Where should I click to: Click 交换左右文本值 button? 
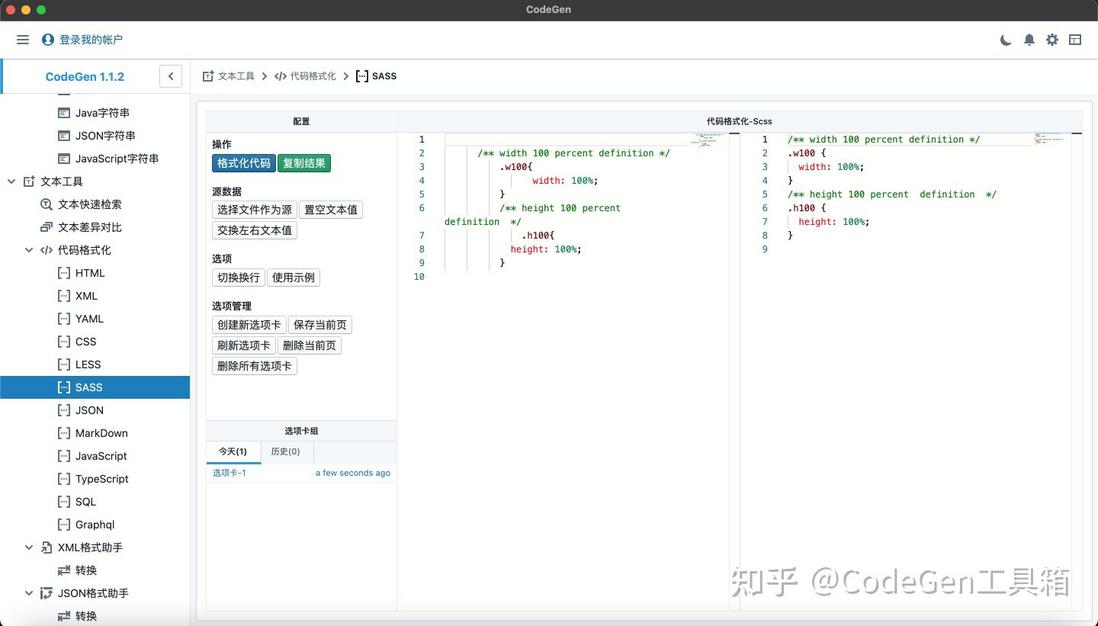pyautogui.click(x=254, y=230)
